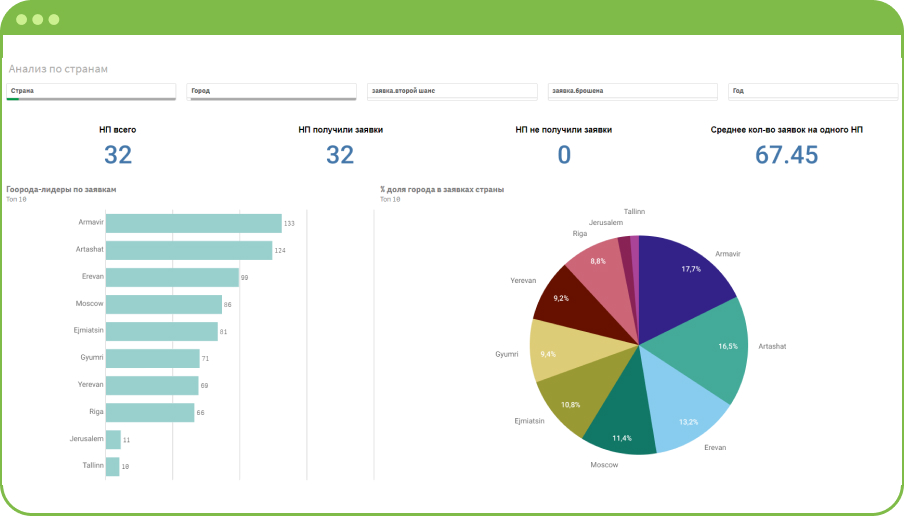Viewport: 904px width, 516px height.
Task: Select the pink Riga 8.8% pie slice
Action: pos(598,268)
